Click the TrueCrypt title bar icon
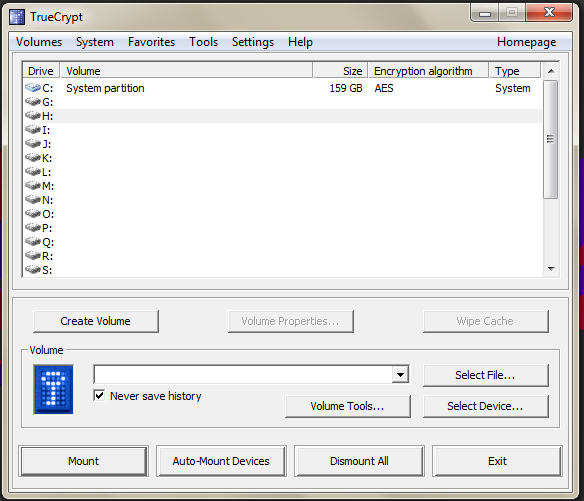Image resolution: width=584 pixels, height=501 pixels. 17,17
